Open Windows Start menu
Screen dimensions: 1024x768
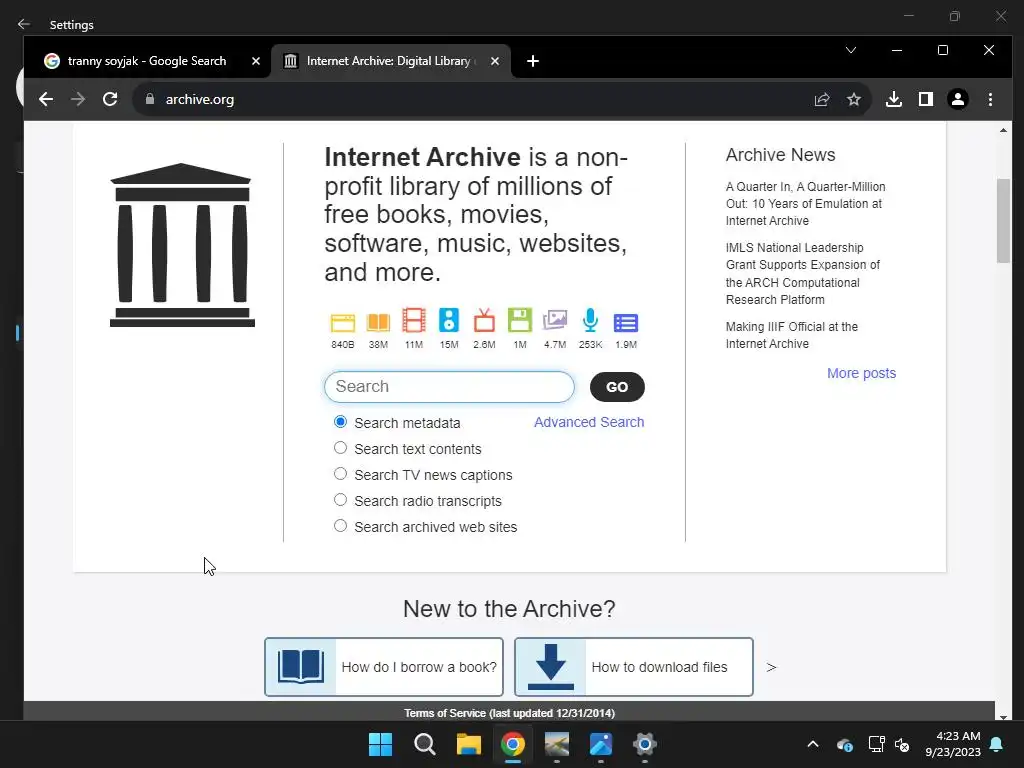point(380,744)
